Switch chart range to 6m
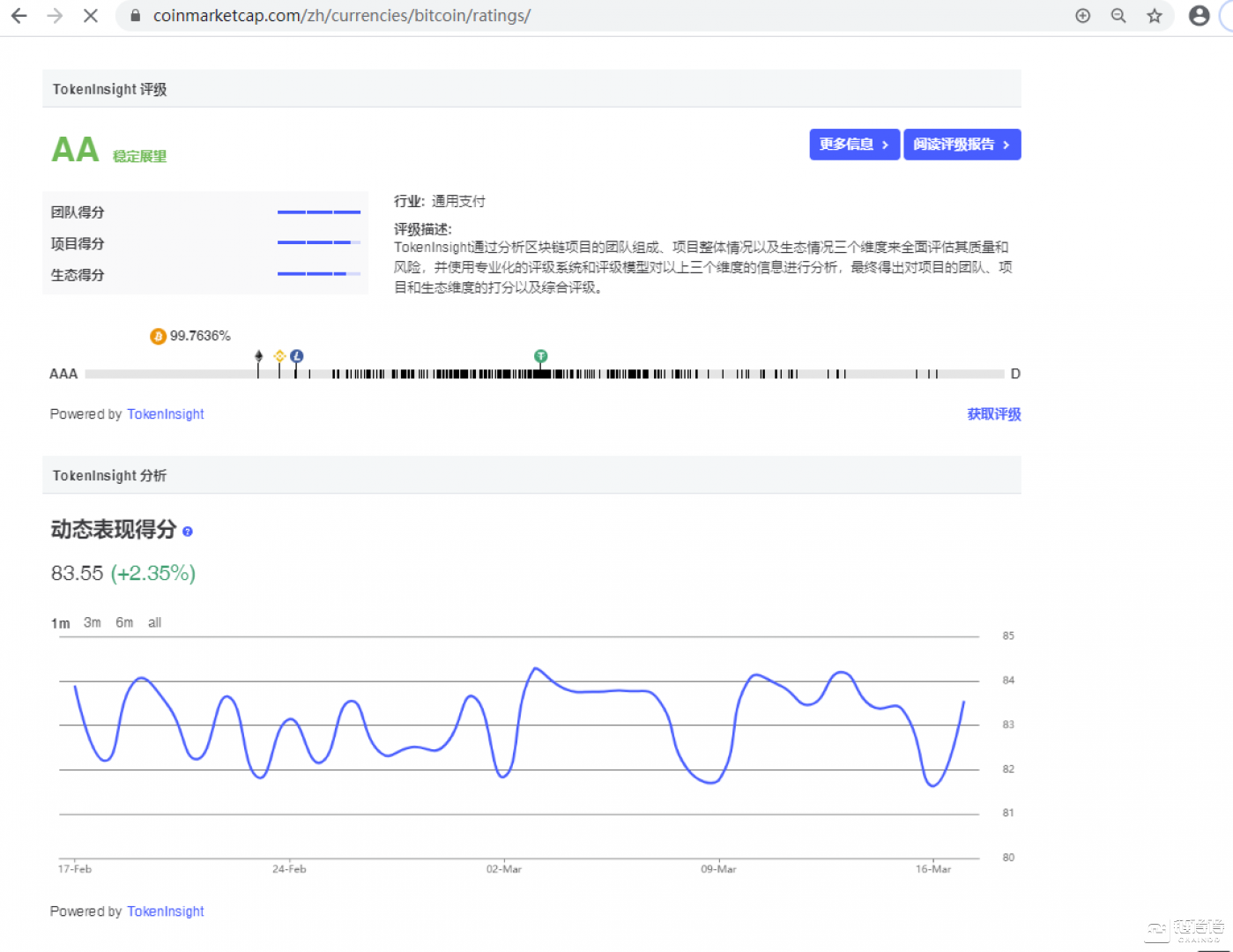The width and height of the screenshot is (1233, 952). click(x=124, y=622)
